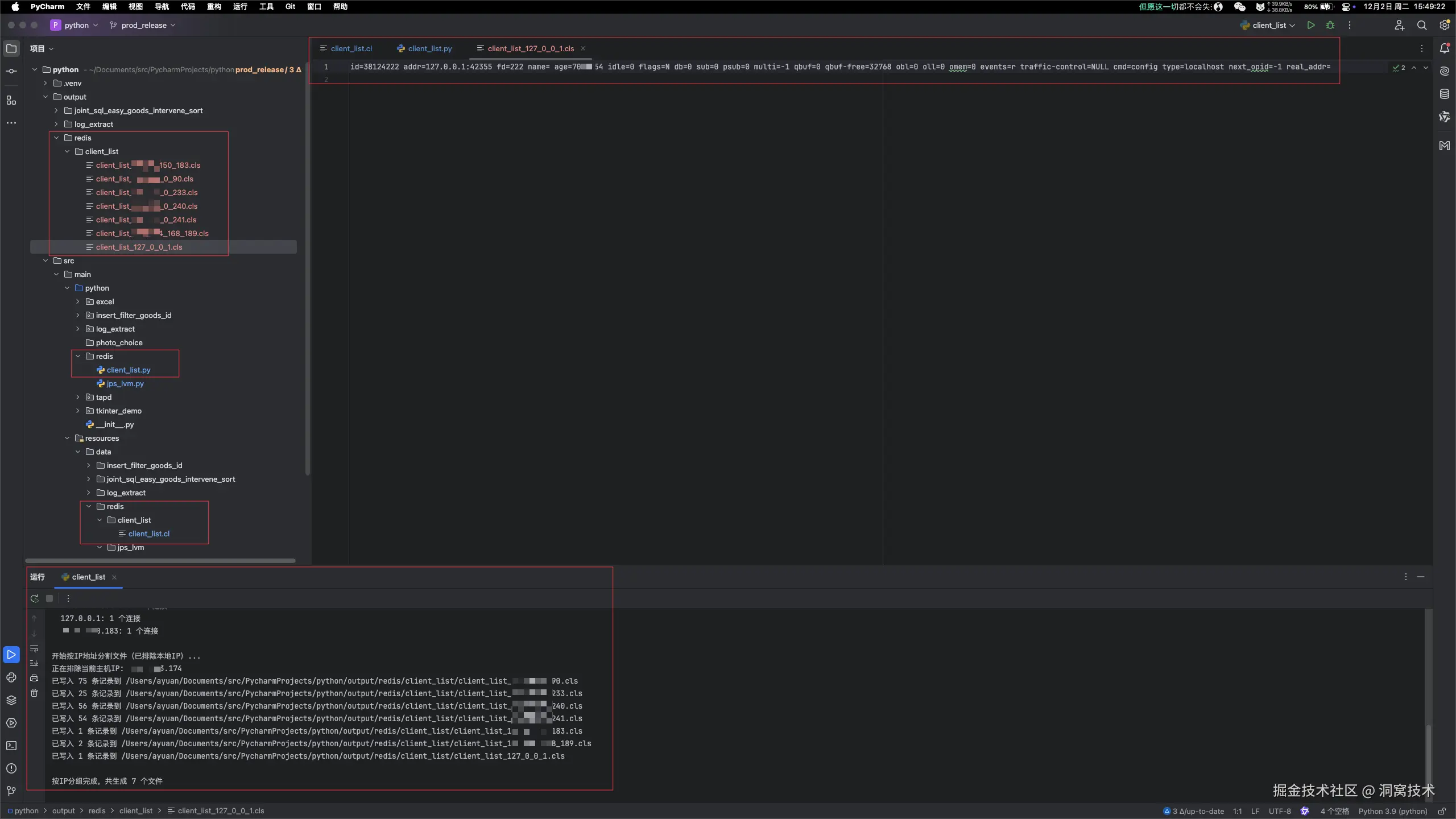Toggle scroll to end in console output

[x=34, y=663]
